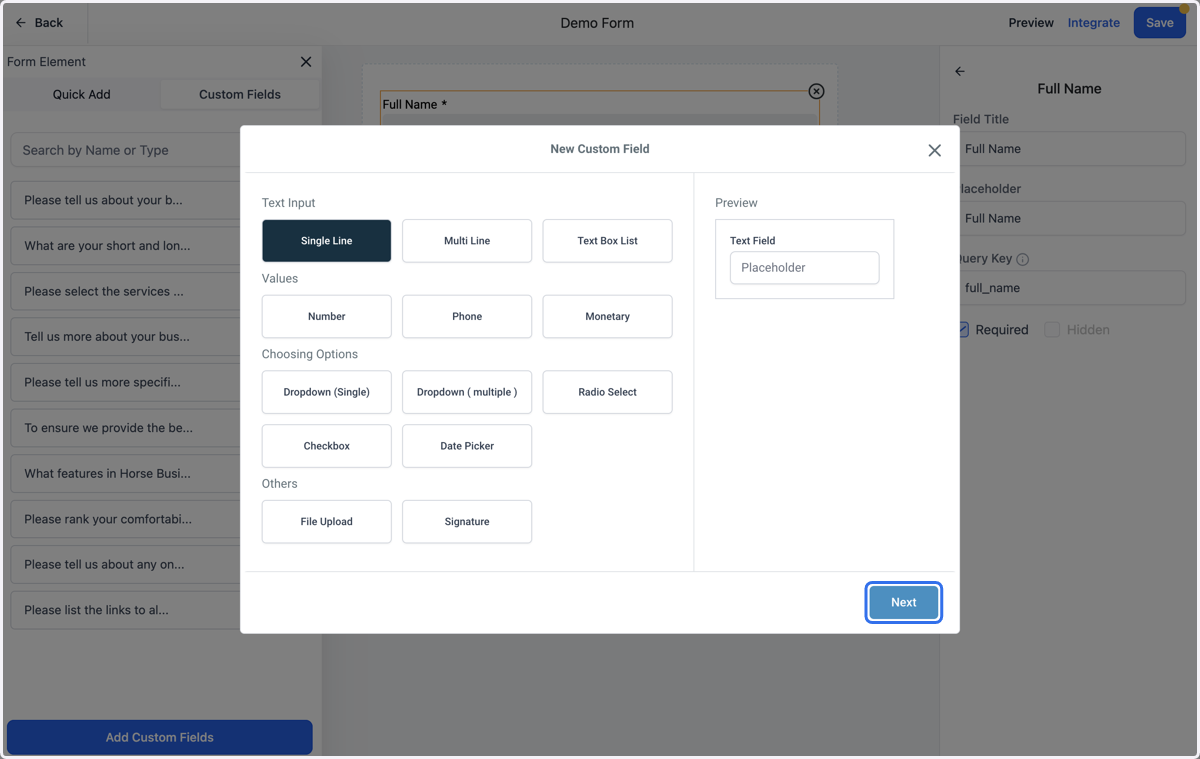Click Add Custom Fields button
The height and width of the screenshot is (759, 1200).
click(x=160, y=737)
